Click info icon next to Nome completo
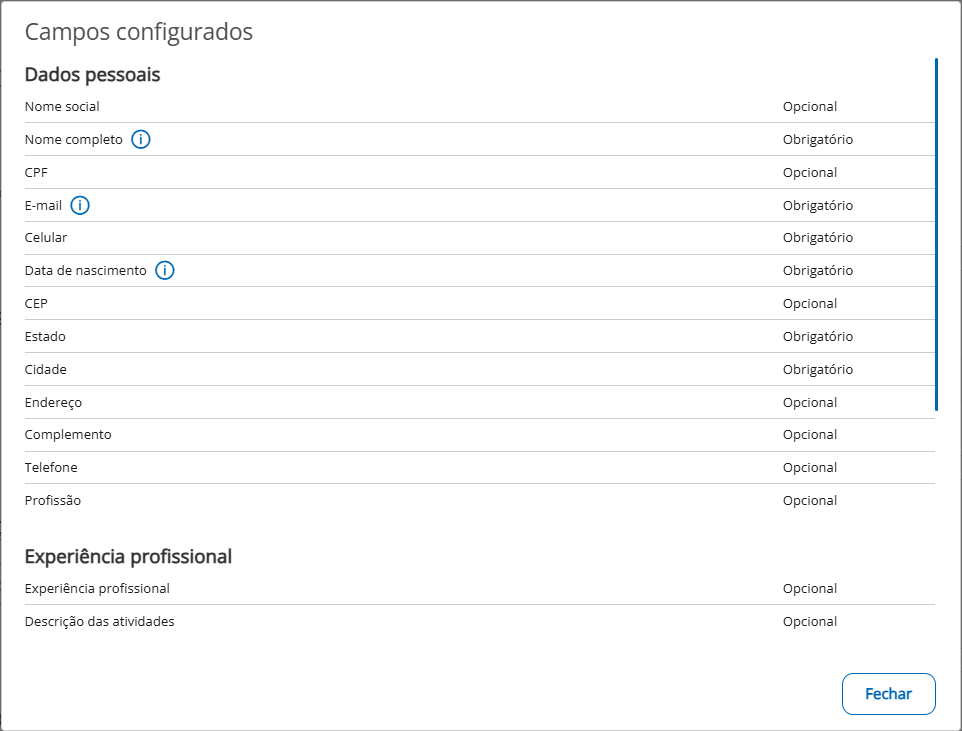This screenshot has height=731, width=962. coord(141,140)
